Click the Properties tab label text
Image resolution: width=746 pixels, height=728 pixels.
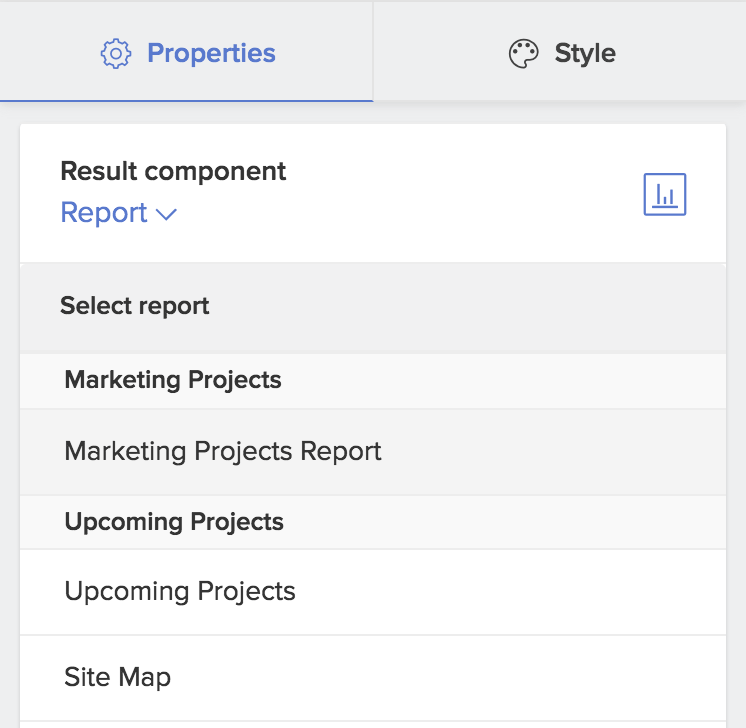(x=211, y=53)
